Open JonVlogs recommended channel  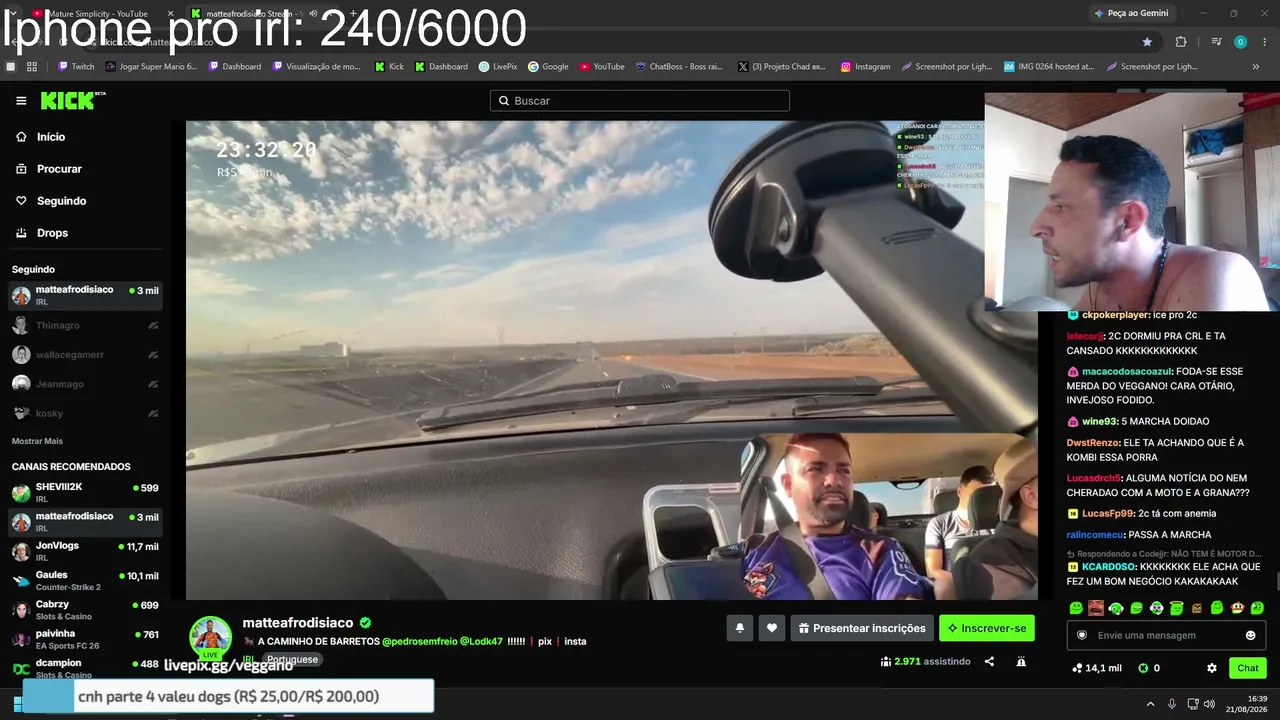[85, 551]
